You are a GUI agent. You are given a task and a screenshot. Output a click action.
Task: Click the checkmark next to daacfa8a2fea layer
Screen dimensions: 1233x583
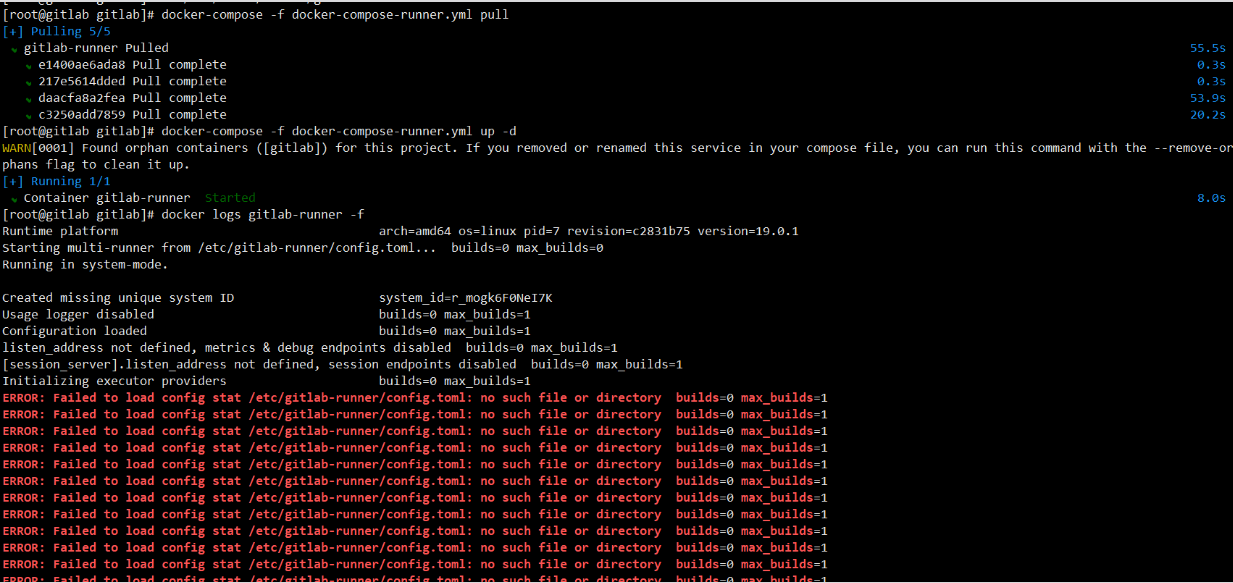click(x=29, y=99)
